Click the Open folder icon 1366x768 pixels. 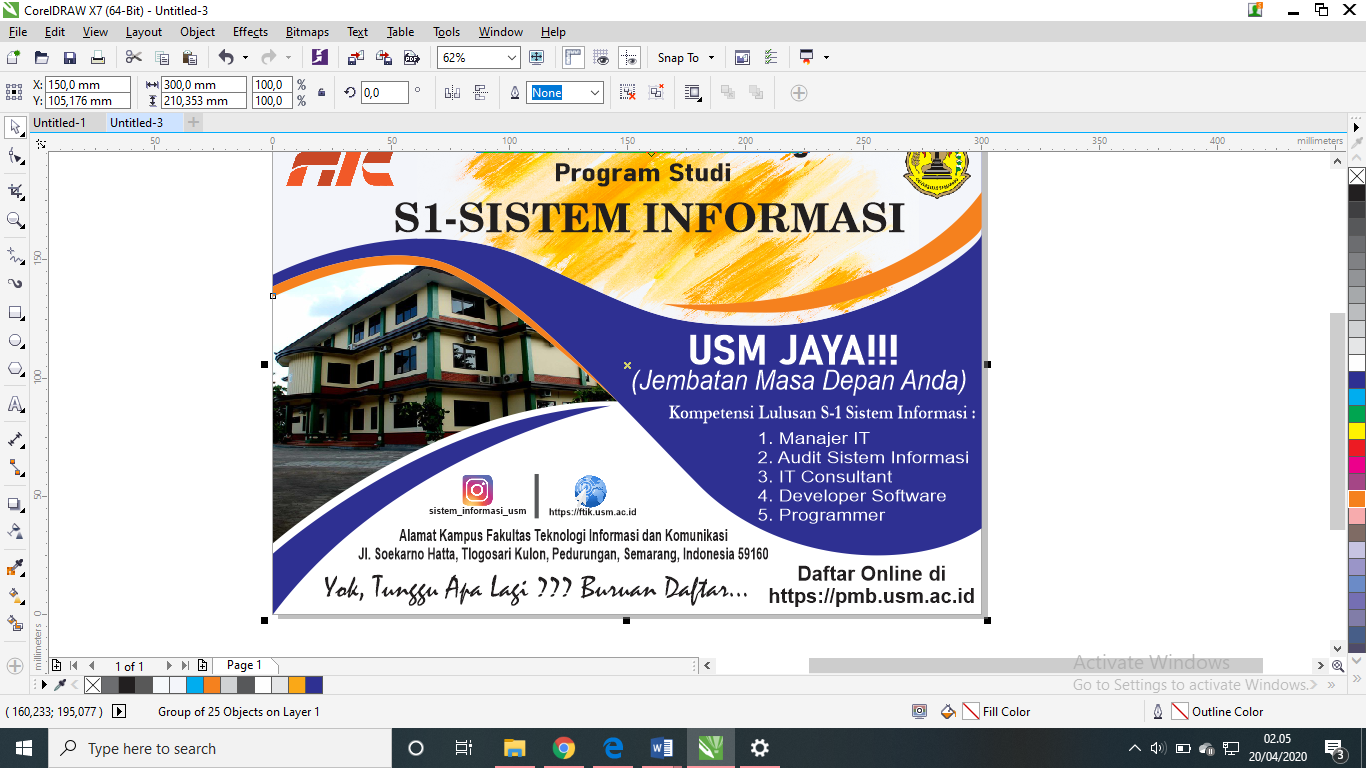pyautogui.click(x=41, y=58)
